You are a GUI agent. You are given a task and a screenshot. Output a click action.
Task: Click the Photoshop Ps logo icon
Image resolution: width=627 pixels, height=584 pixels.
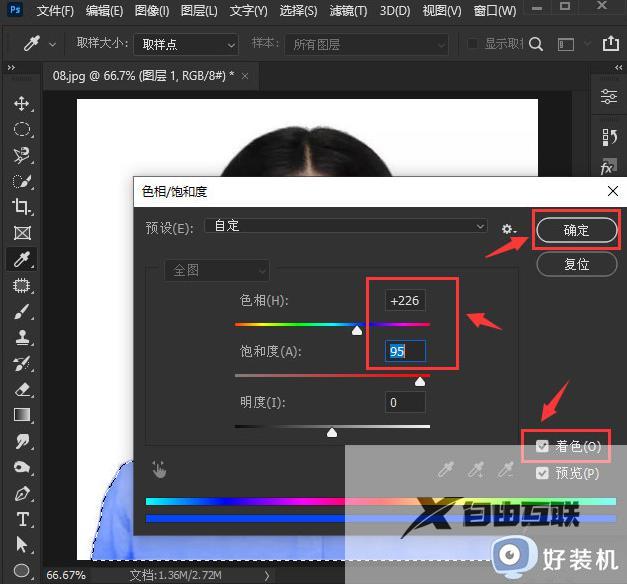pos(15,9)
